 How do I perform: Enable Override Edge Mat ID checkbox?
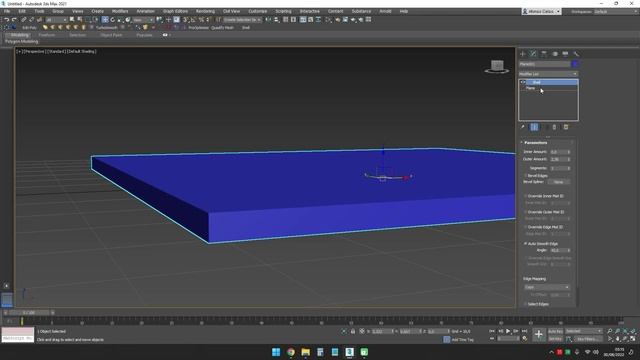pos(526,227)
